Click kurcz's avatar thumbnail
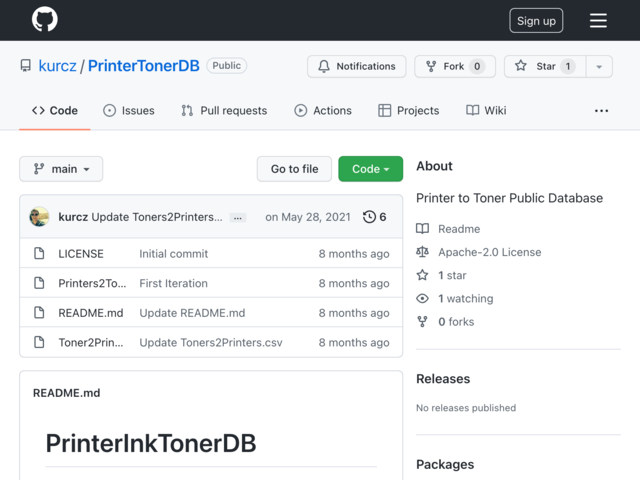Image resolution: width=640 pixels, height=480 pixels. 39,217
